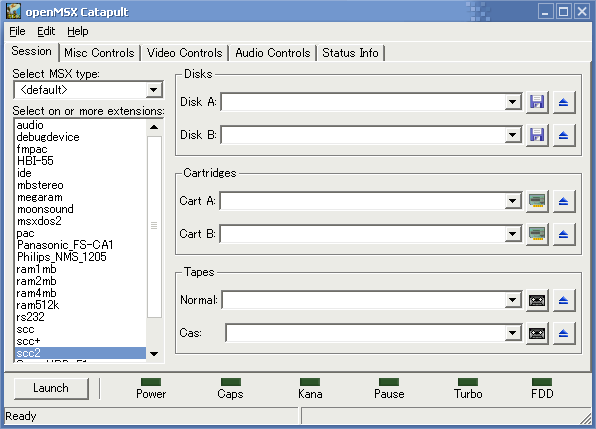Select the ram4mb extension
This screenshot has width=596, height=429.
click(81, 293)
